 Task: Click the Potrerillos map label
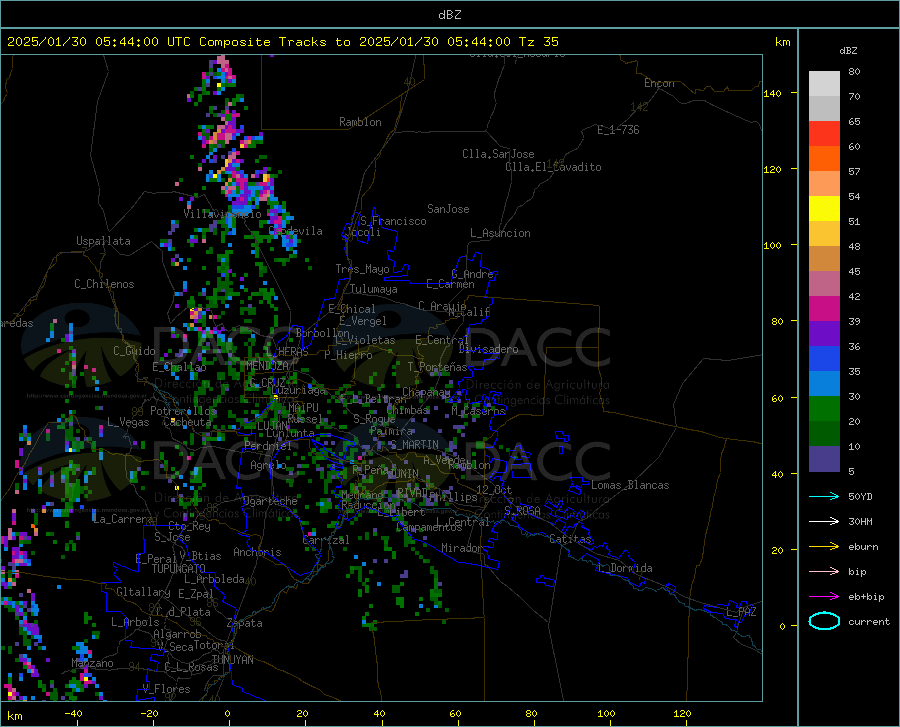[x=183, y=411]
